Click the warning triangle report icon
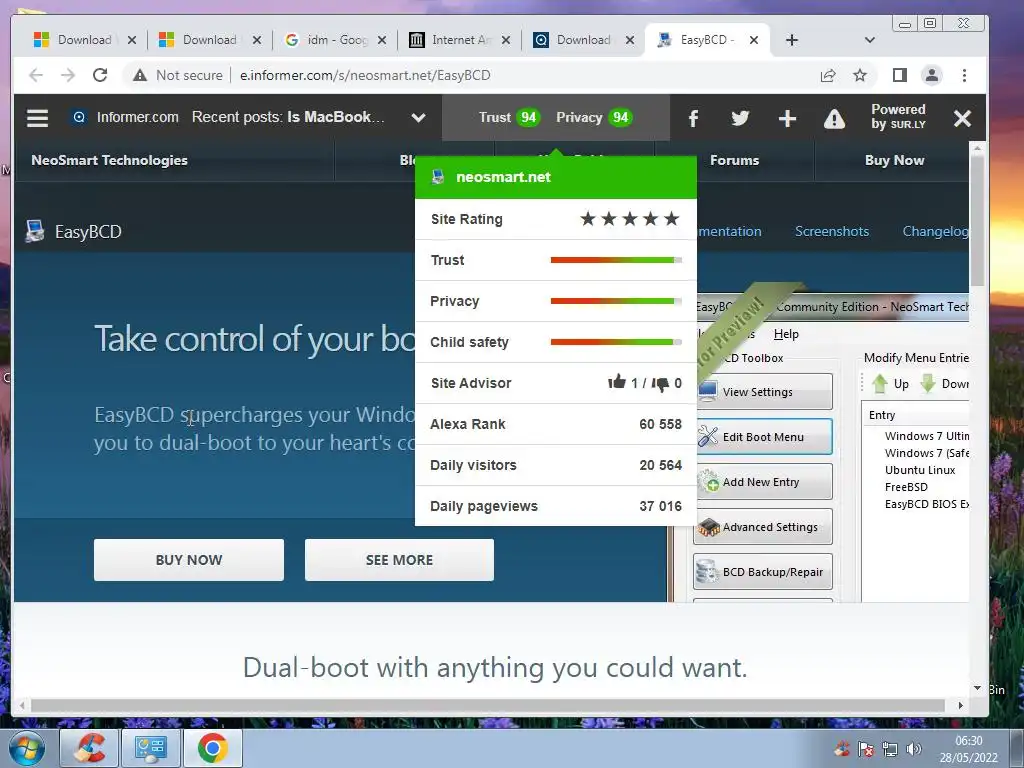1024x768 pixels. (x=834, y=119)
